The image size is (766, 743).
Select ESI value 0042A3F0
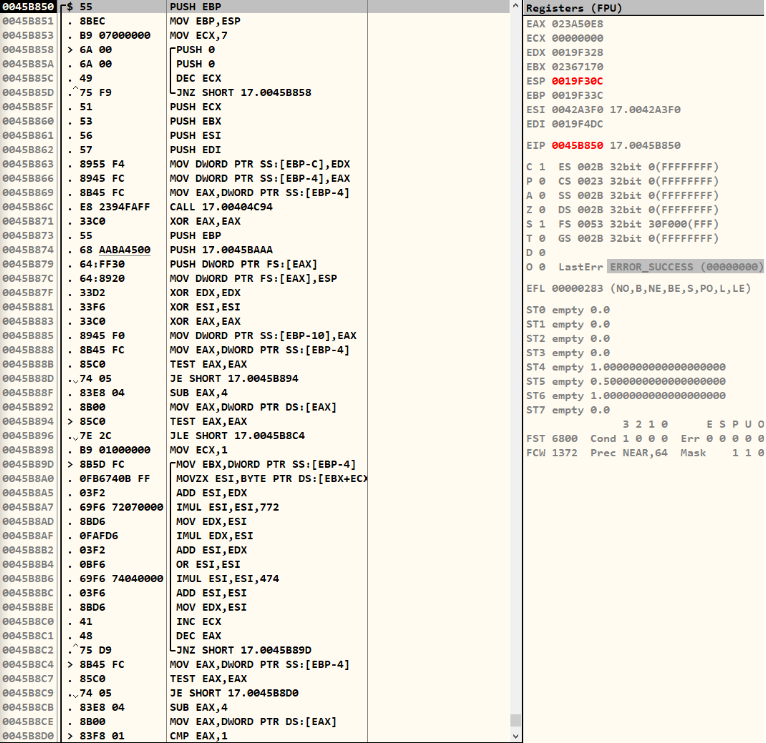(577, 109)
